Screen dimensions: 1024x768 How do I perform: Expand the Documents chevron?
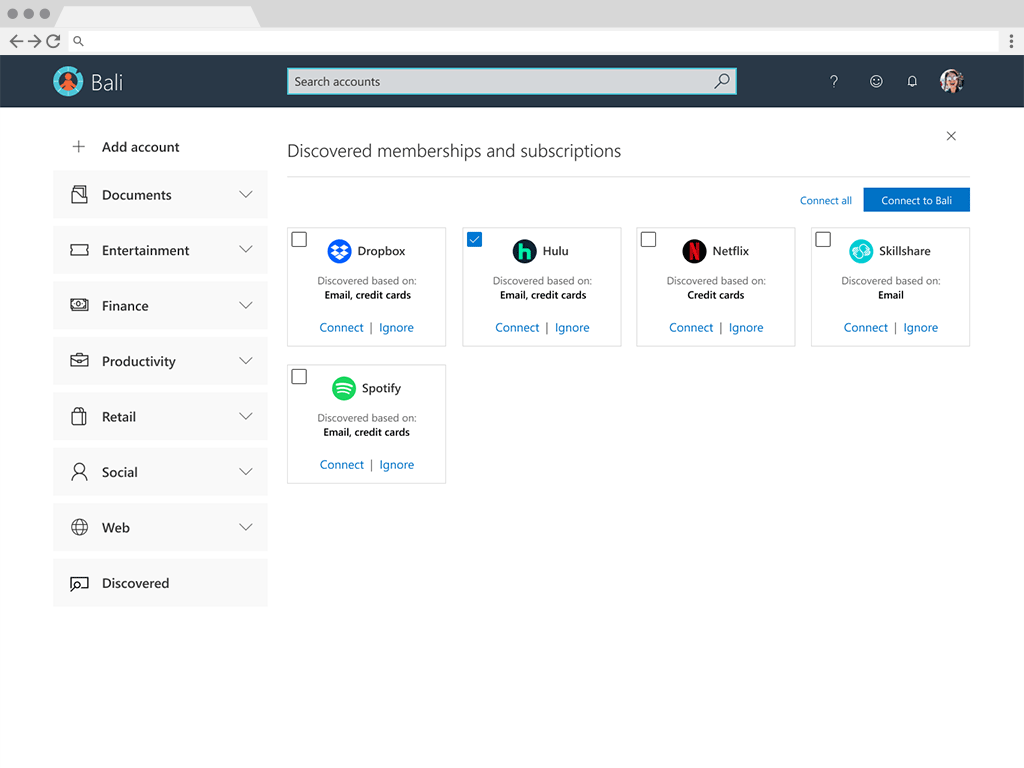[x=246, y=195]
